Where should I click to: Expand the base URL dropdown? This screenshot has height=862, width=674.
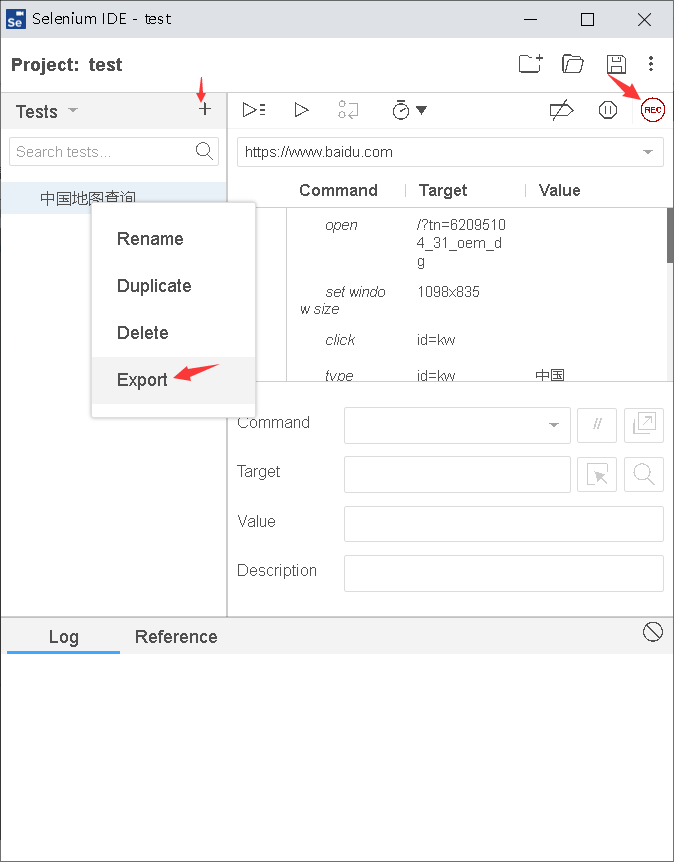coord(648,152)
